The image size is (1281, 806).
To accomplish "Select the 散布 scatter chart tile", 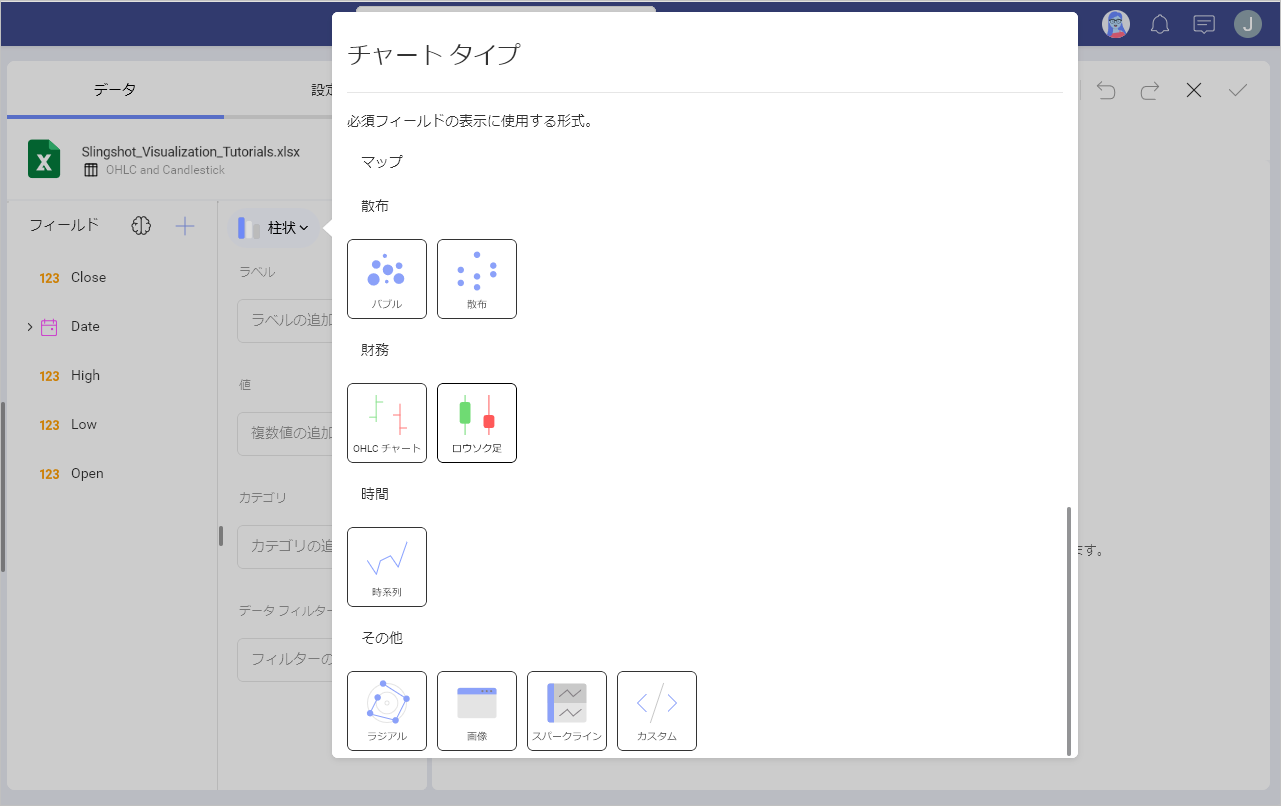I will point(477,279).
